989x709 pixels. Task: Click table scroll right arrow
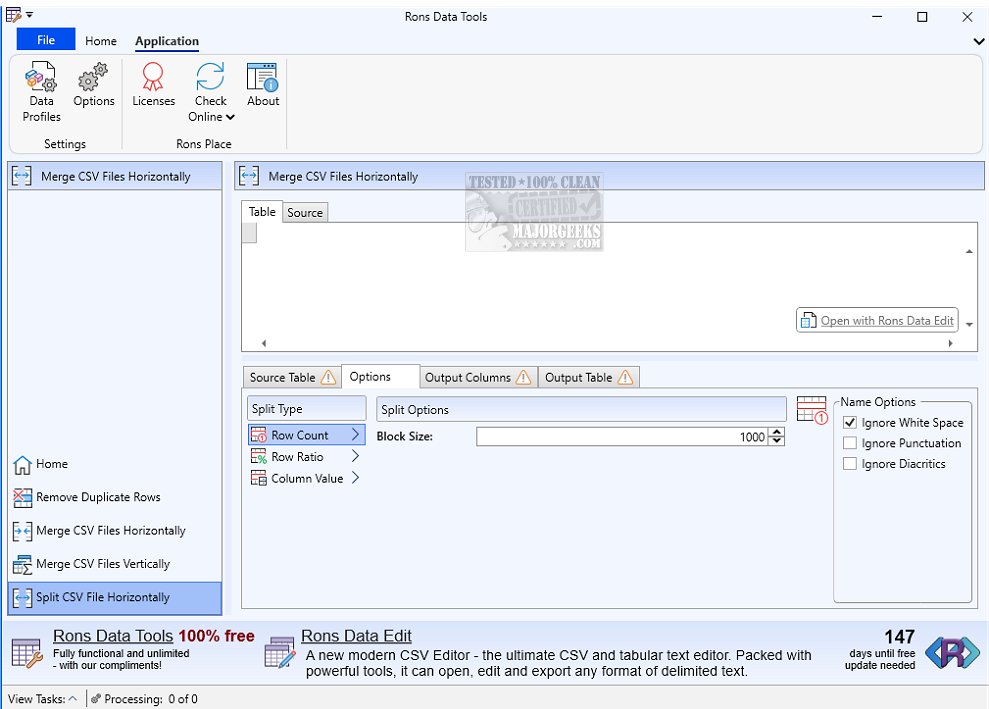950,344
